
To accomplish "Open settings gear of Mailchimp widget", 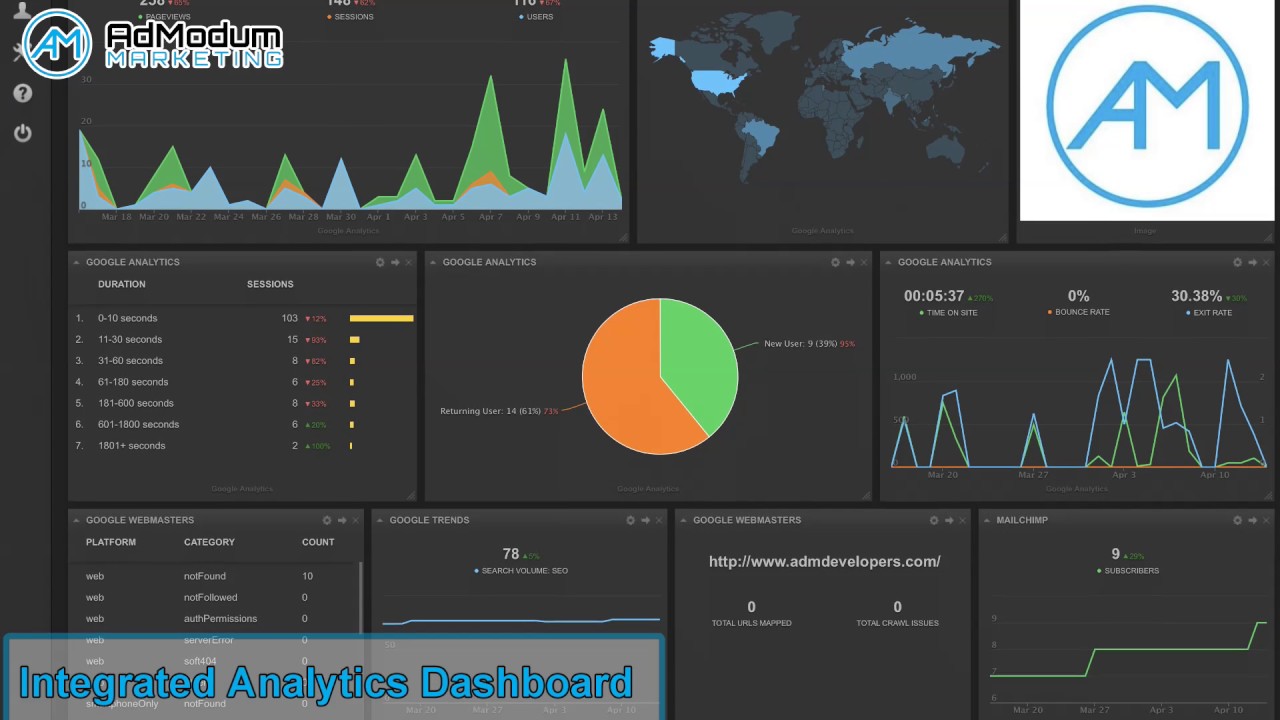I will pyautogui.click(x=1237, y=520).
